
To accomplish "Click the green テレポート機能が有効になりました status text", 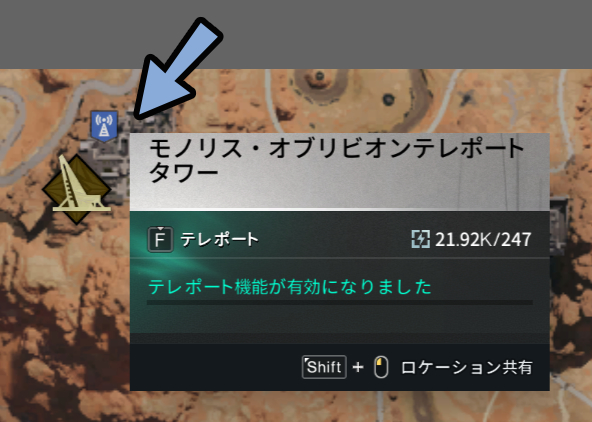I will point(290,287).
